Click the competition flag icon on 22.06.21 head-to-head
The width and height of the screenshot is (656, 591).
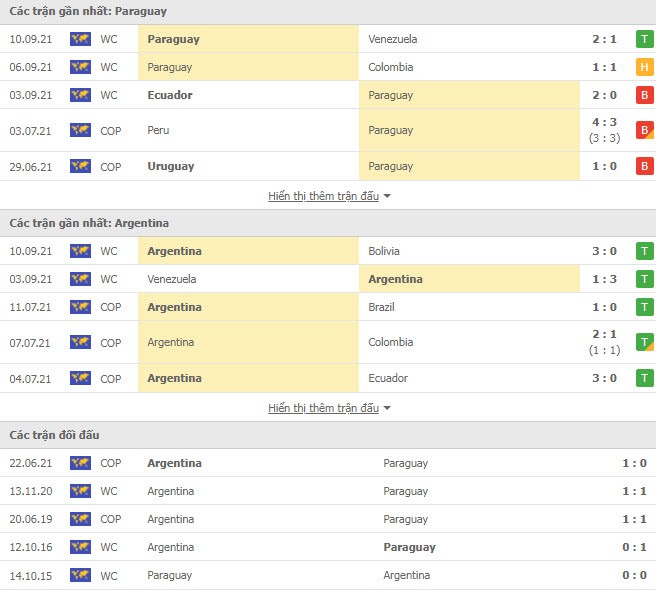[80, 463]
